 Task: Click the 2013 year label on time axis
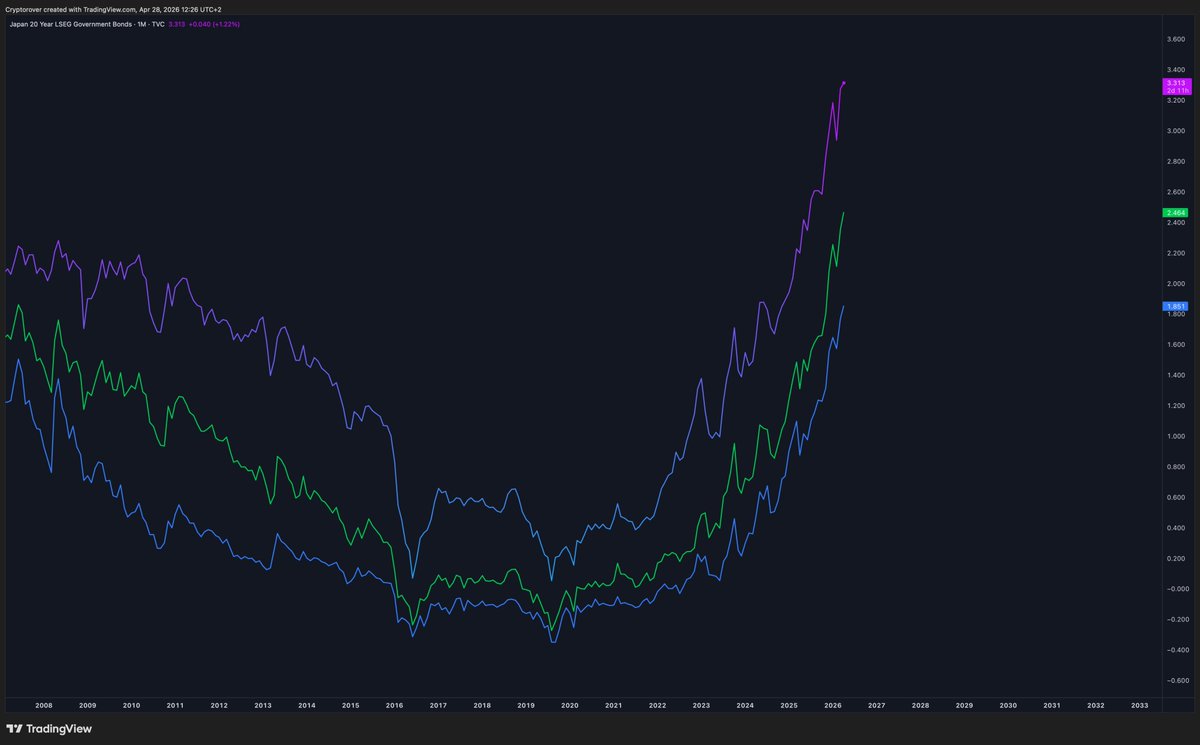click(263, 705)
